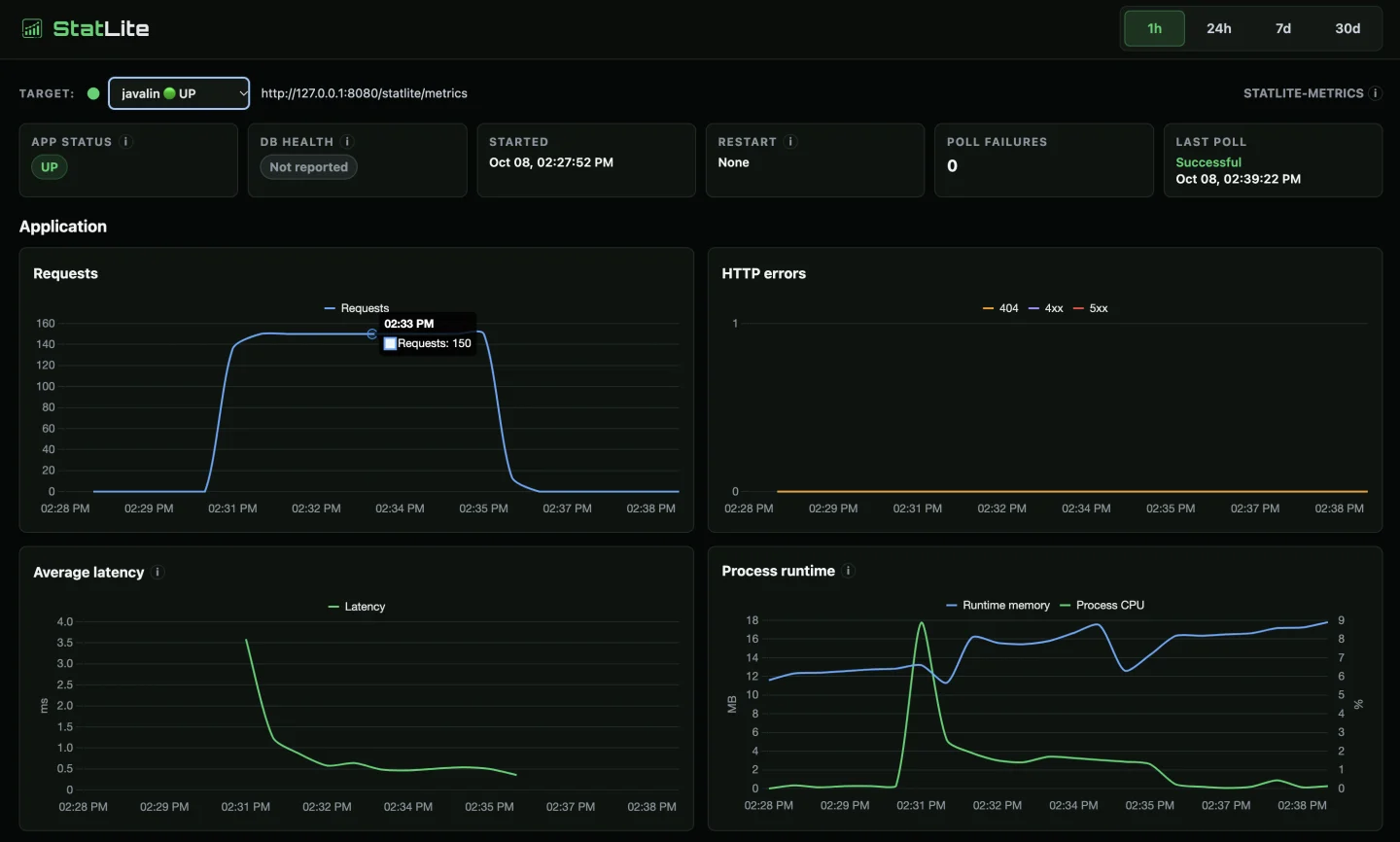Toggle the Process CPU series legend
This screenshot has height=842, width=1400.
pyautogui.click(x=1102, y=605)
